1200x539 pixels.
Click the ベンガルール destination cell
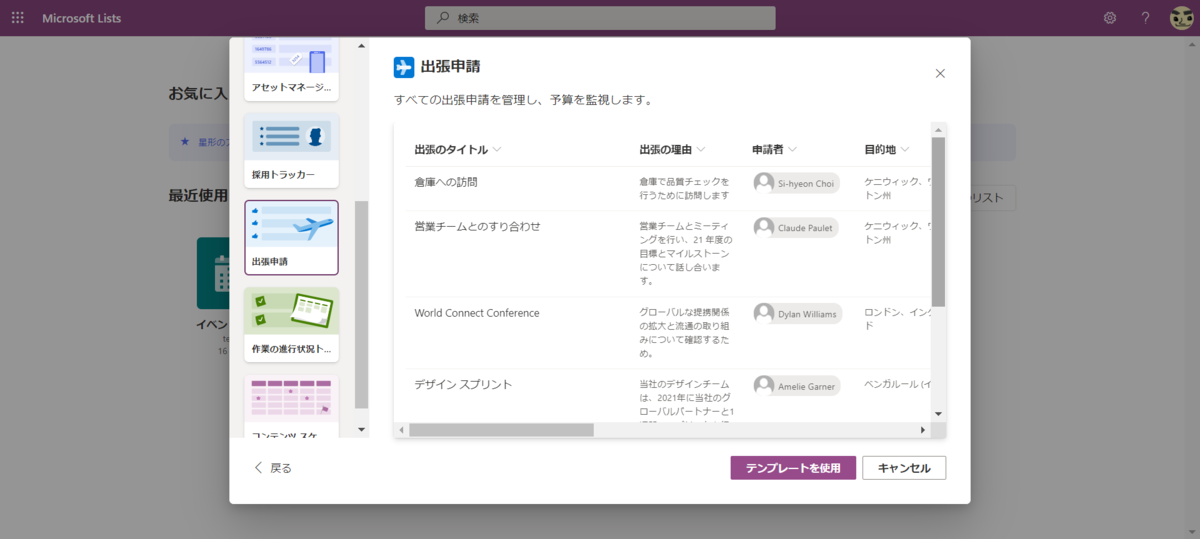pyautogui.click(x=897, y=384)
